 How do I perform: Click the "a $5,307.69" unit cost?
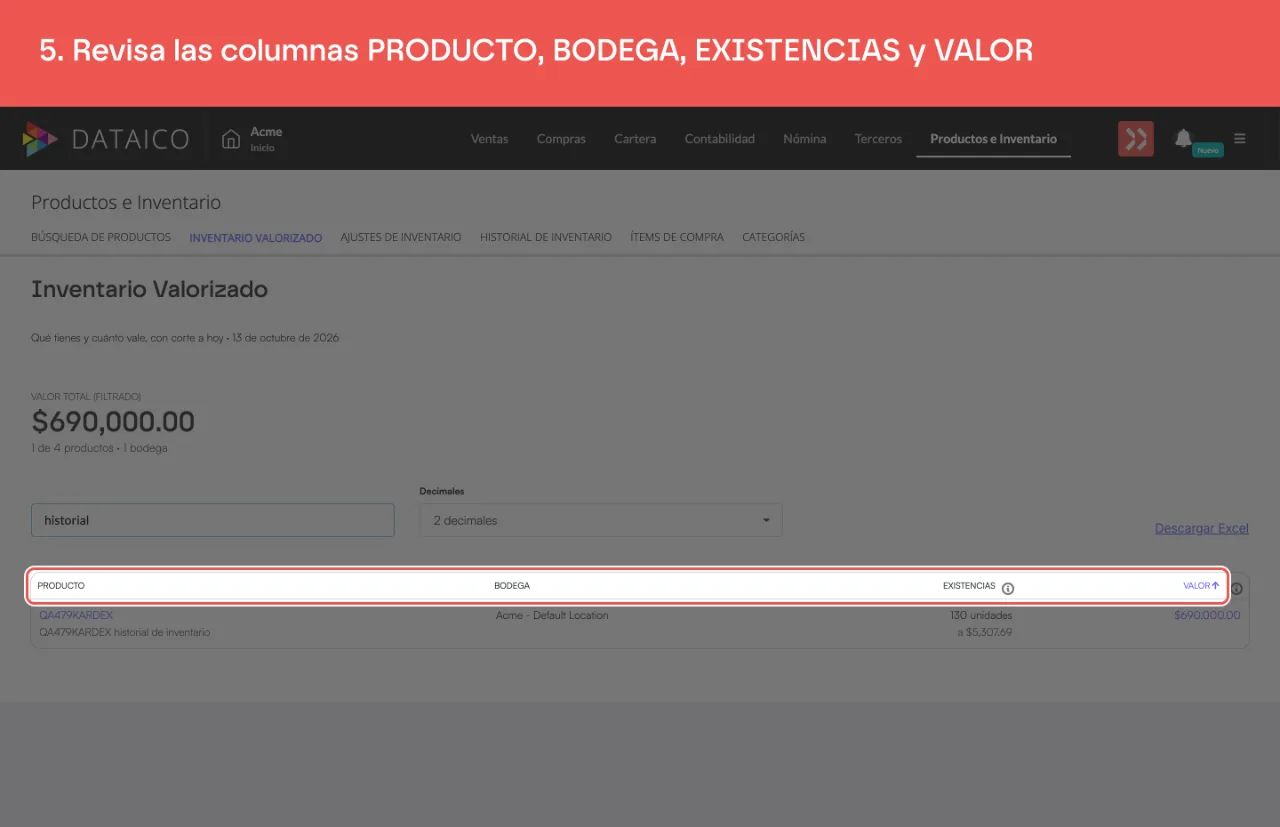click(x=985, y=632)
